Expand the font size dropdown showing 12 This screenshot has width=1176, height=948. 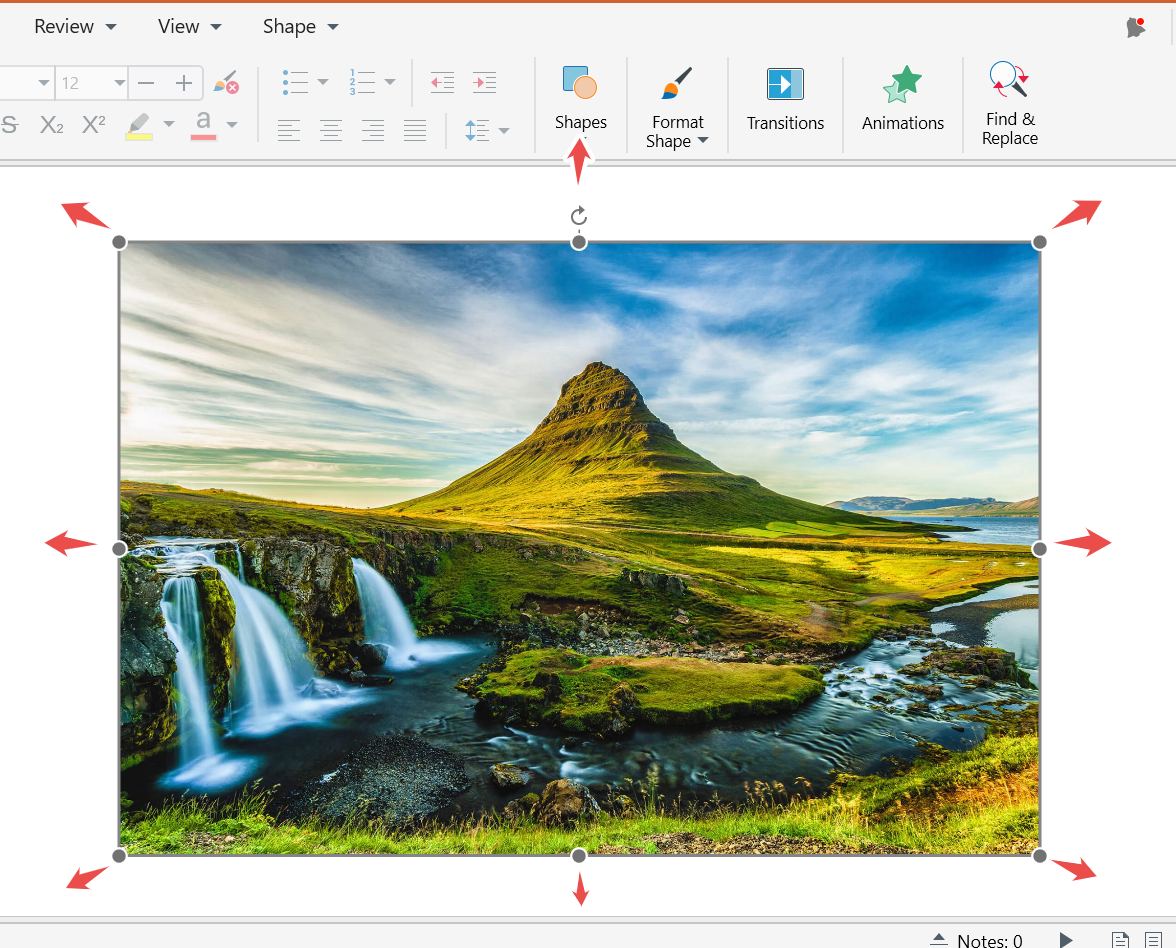[x=119, y=82]
